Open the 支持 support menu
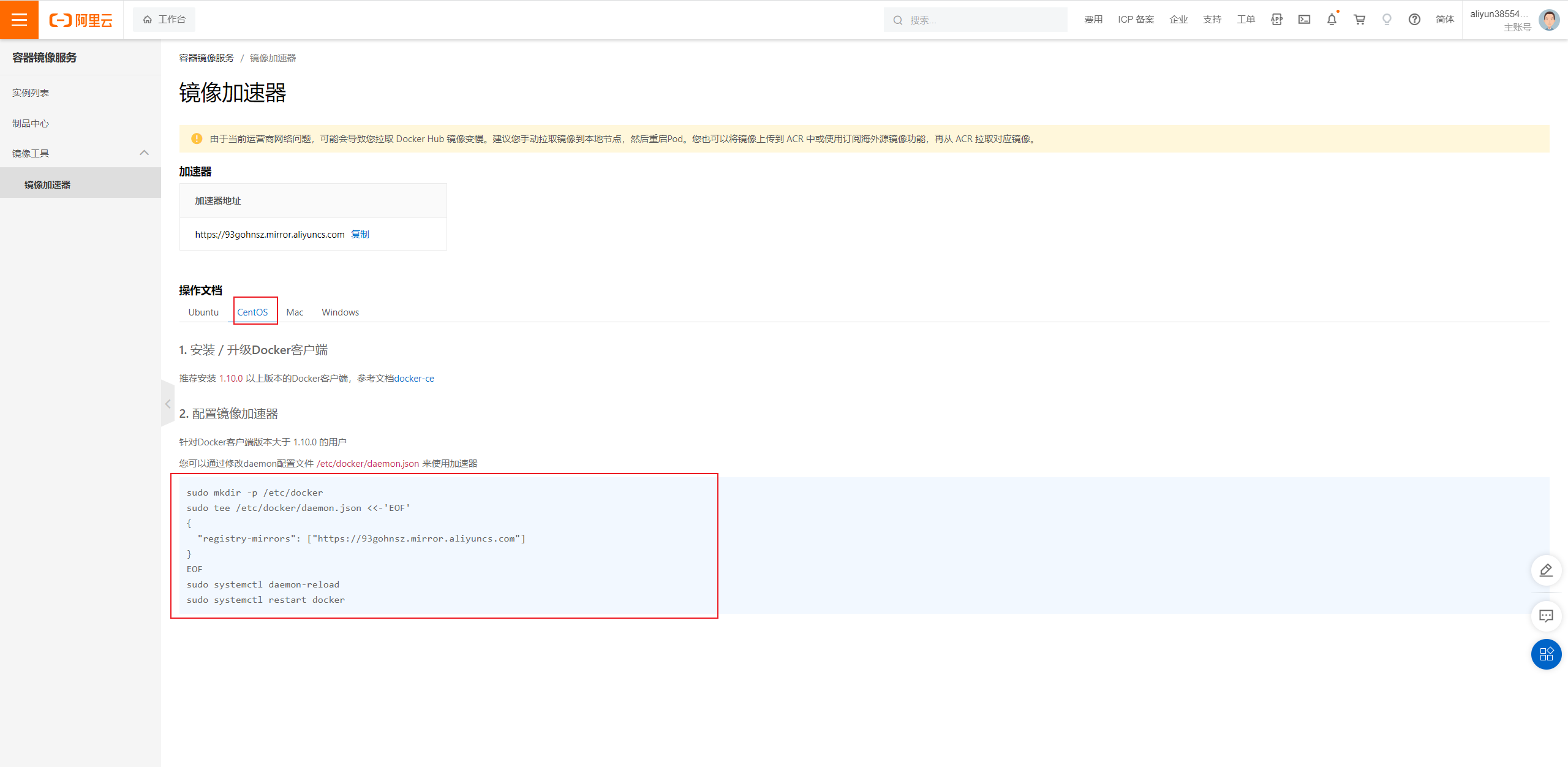Image resolution: width=1568 pixels, height=767 pixels. (x=1212, y=20)
